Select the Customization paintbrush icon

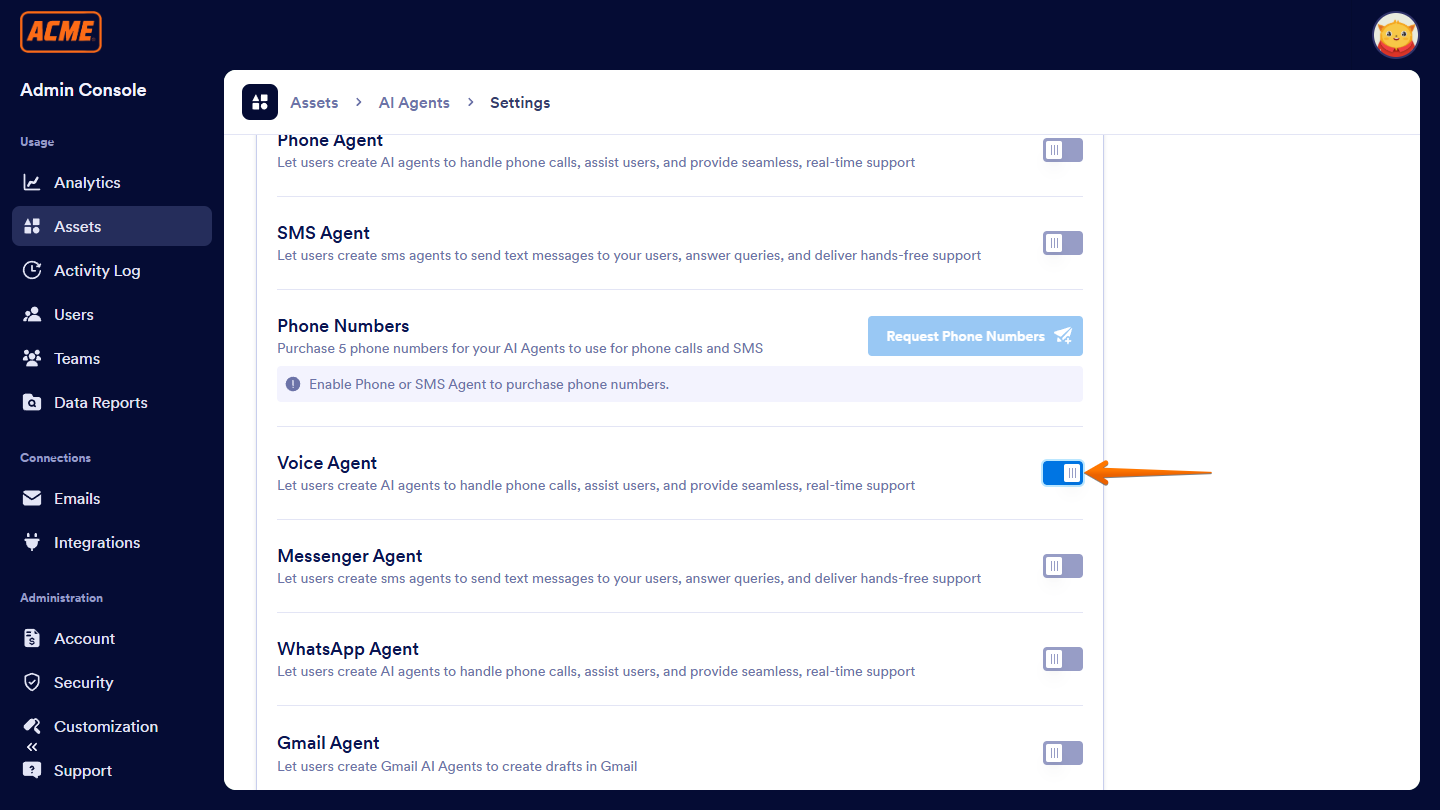[33, 726]
